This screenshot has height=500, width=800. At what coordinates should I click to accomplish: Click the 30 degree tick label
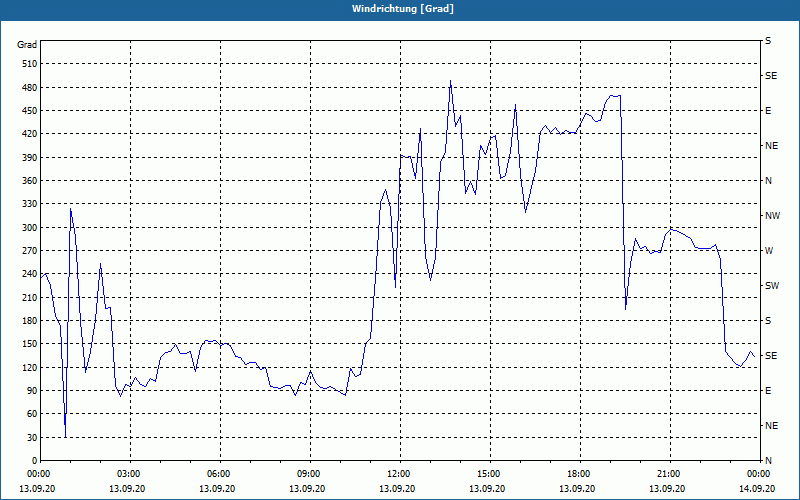pos(33,437)
